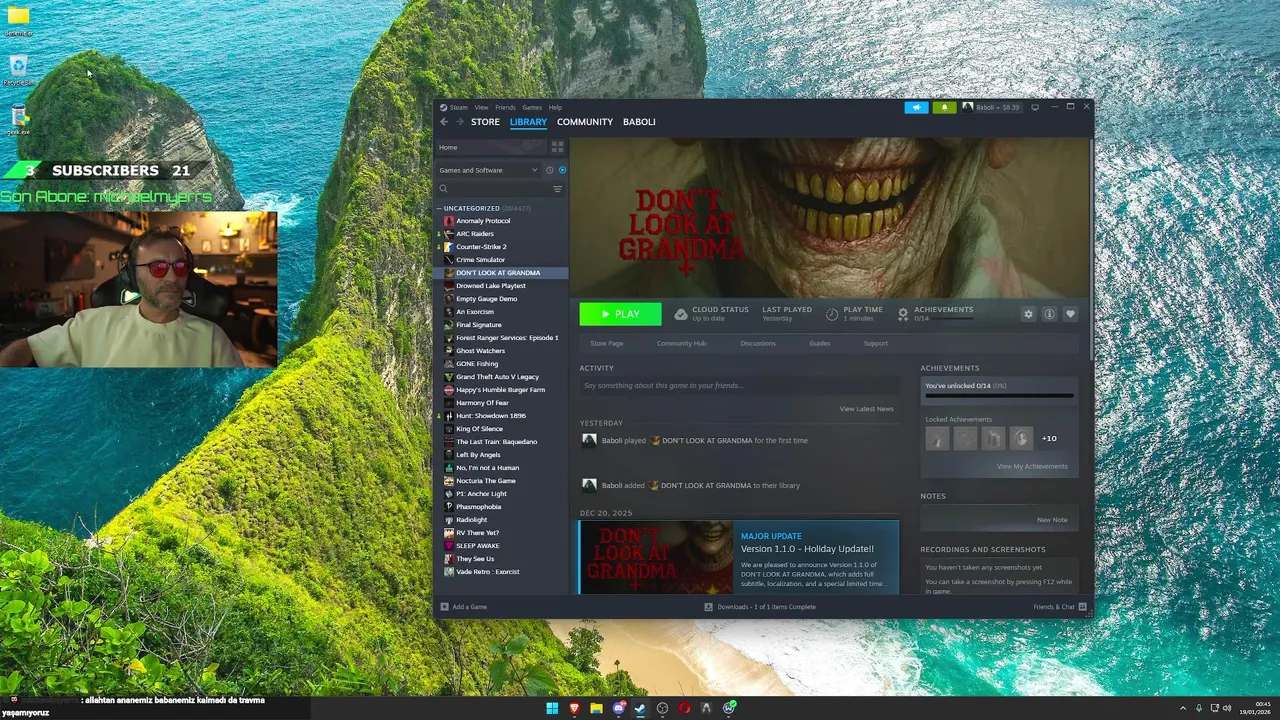Screen dimensions: 1280x720
Task: Click the library Home button
Action: (x=490, y=147)
